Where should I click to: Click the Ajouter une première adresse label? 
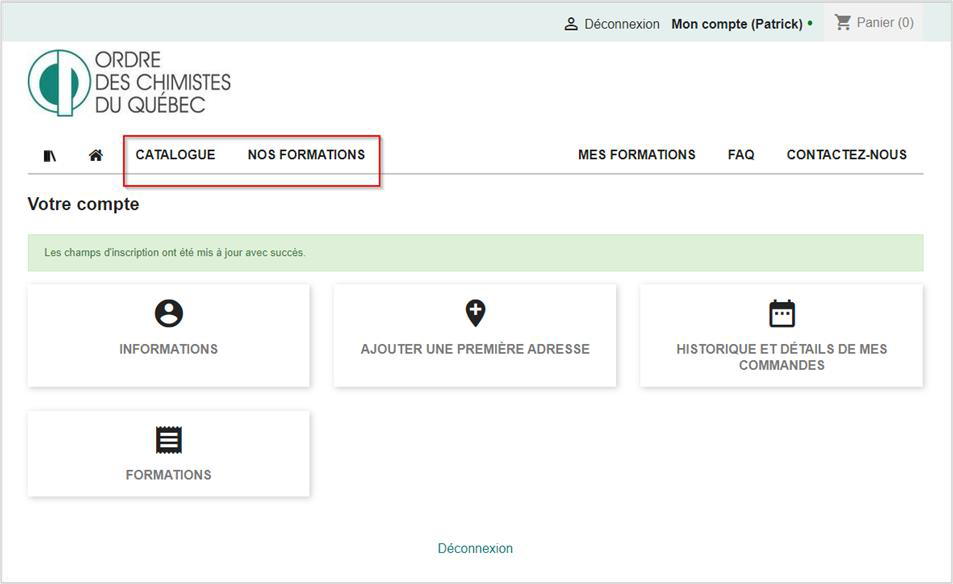(475, 349)
